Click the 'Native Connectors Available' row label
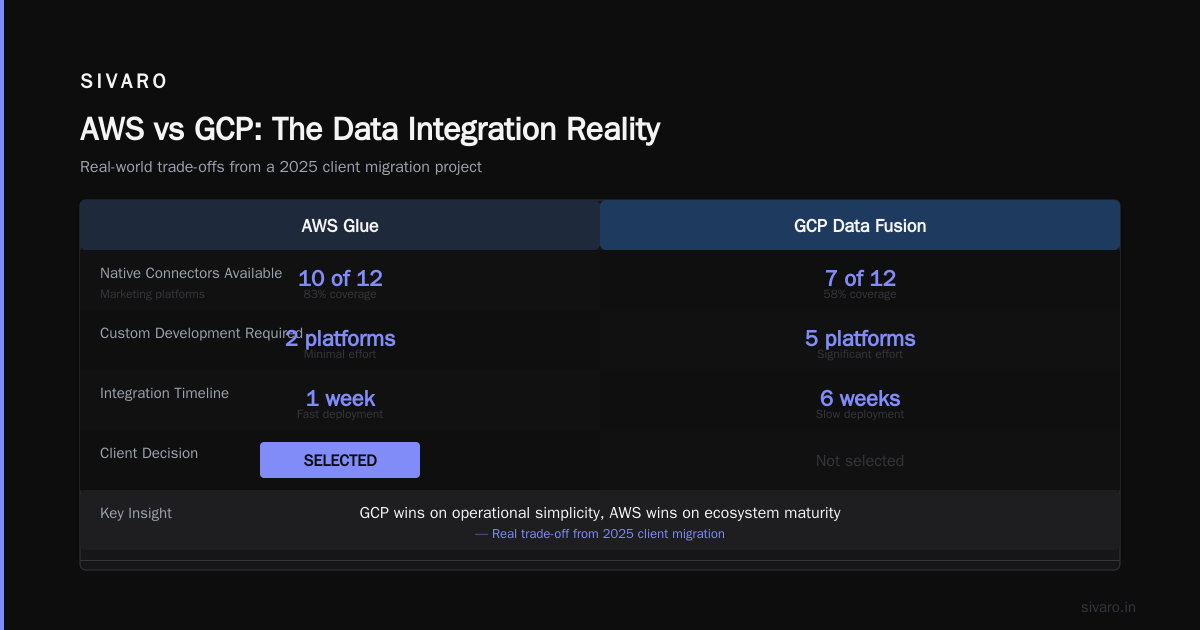 click(x=191, y=273)
